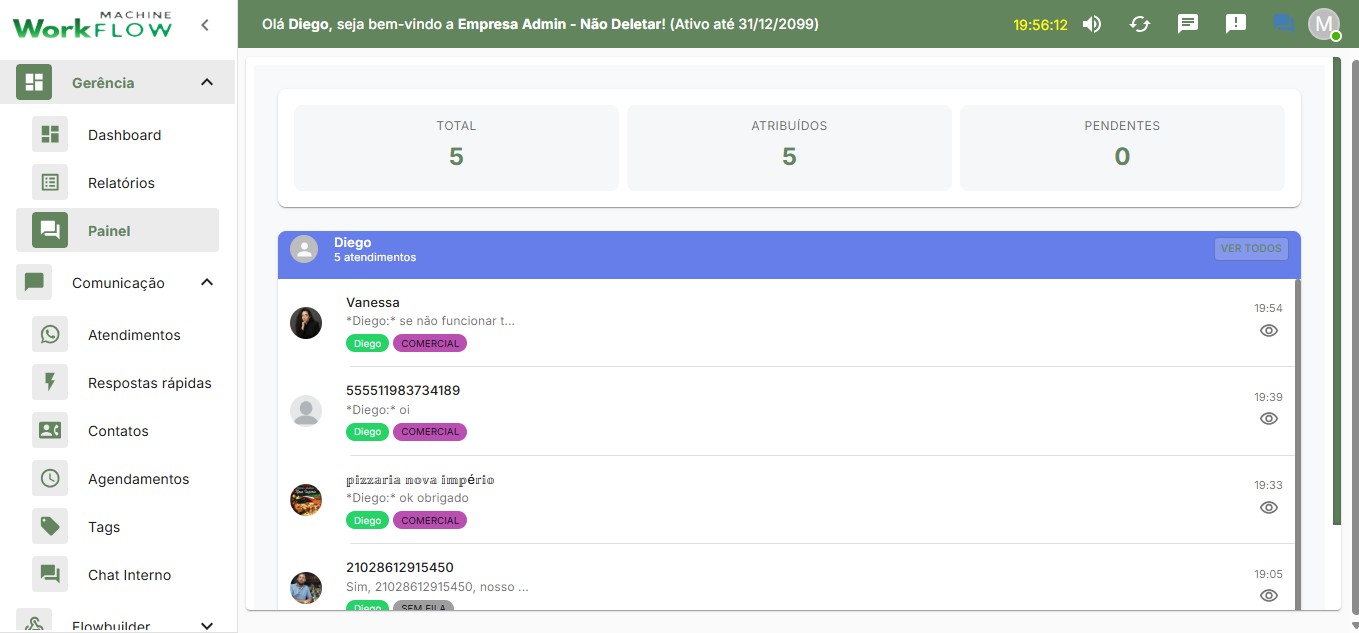Preview pizzaria nova império chat via eye
The height and width of the screenshot is (633, 1359).
coord(1268,508)
